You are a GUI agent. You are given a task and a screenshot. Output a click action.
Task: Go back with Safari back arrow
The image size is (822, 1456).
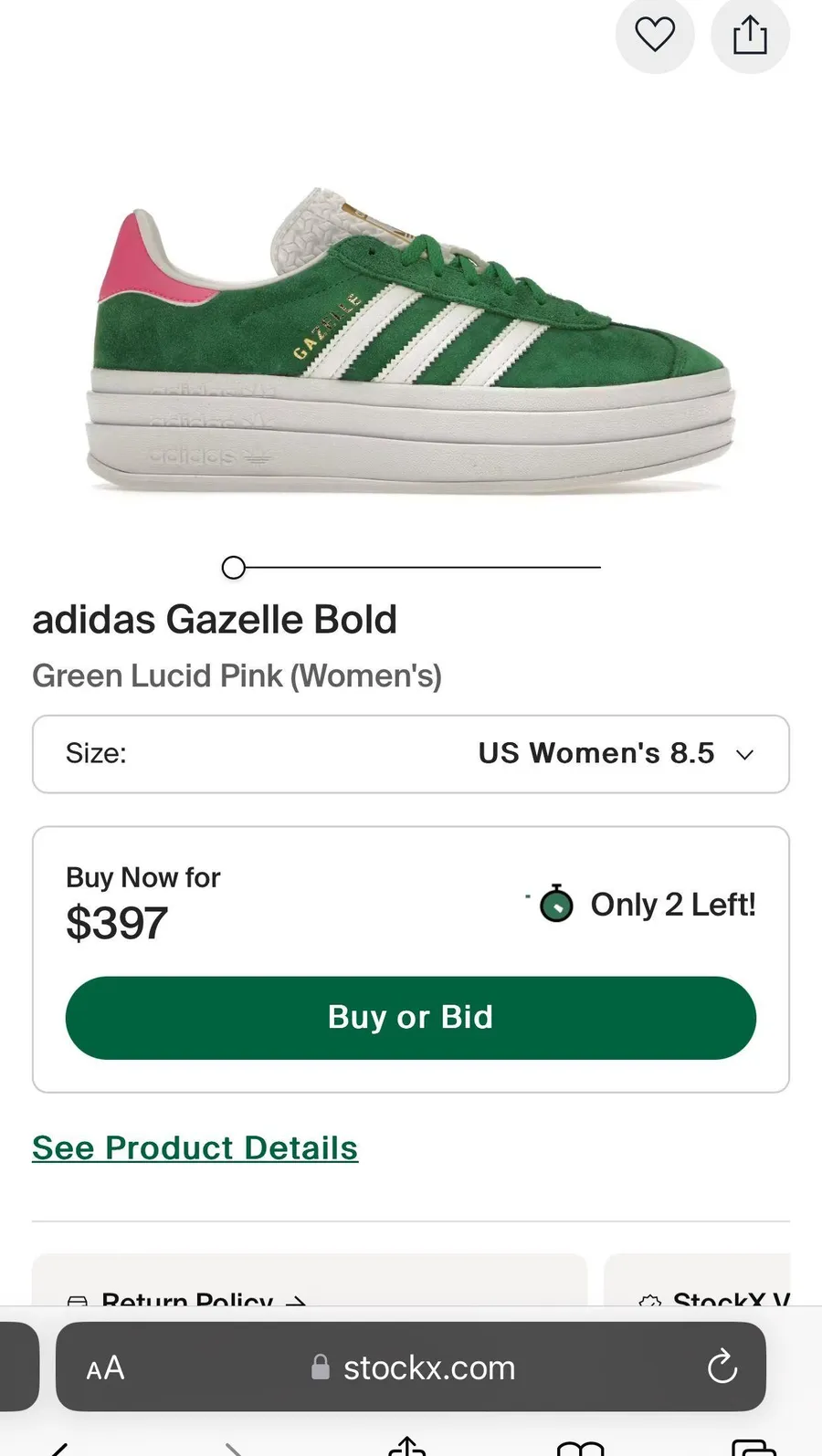(x=58, y=1449)
